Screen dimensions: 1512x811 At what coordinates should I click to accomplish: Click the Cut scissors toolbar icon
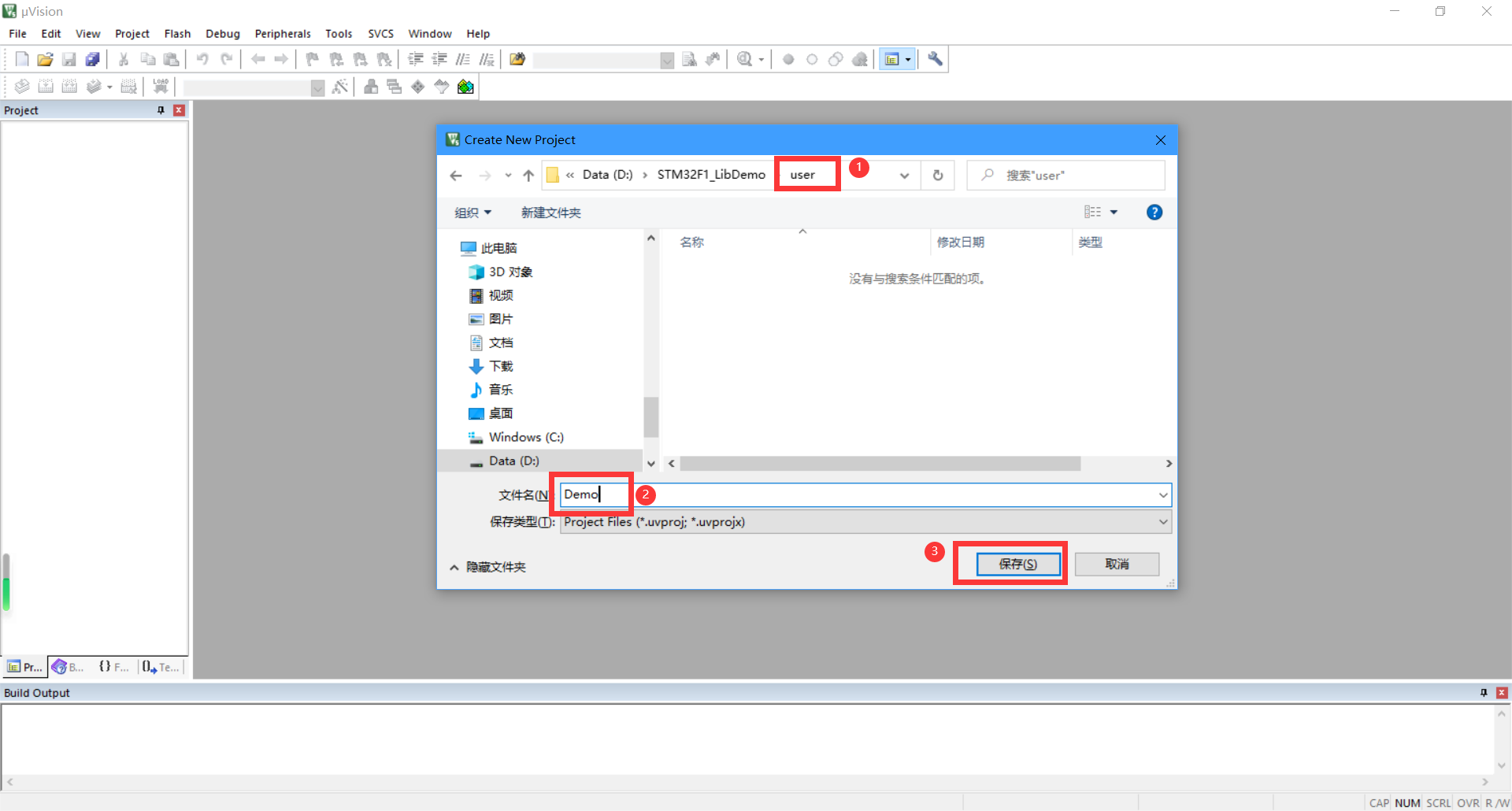[124, 59]
